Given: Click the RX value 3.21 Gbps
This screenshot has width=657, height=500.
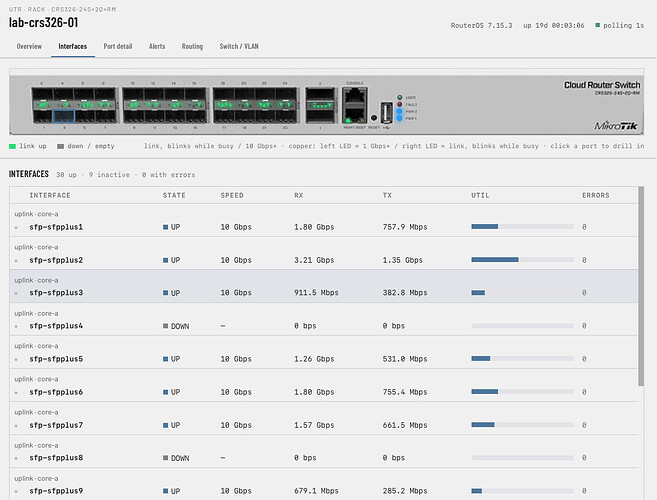Looking at the screenshot, I should coord(314,260).
